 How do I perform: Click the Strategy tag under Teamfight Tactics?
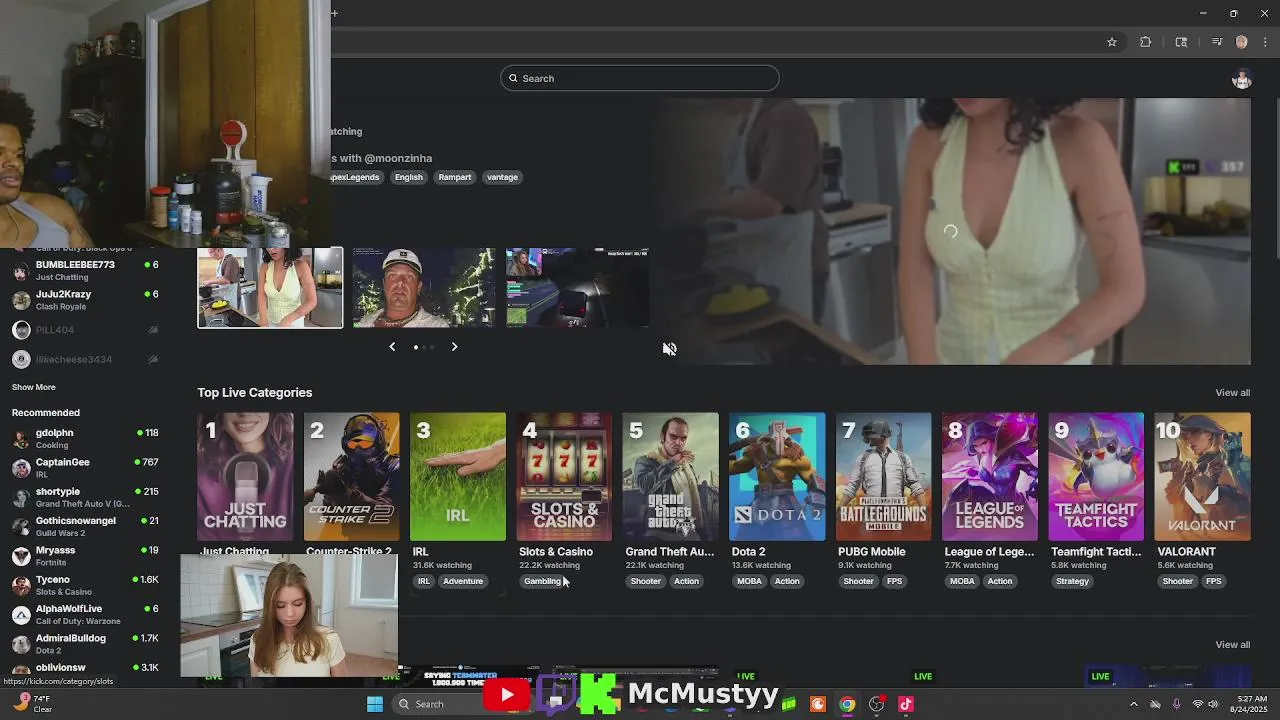click(1072, 581)
